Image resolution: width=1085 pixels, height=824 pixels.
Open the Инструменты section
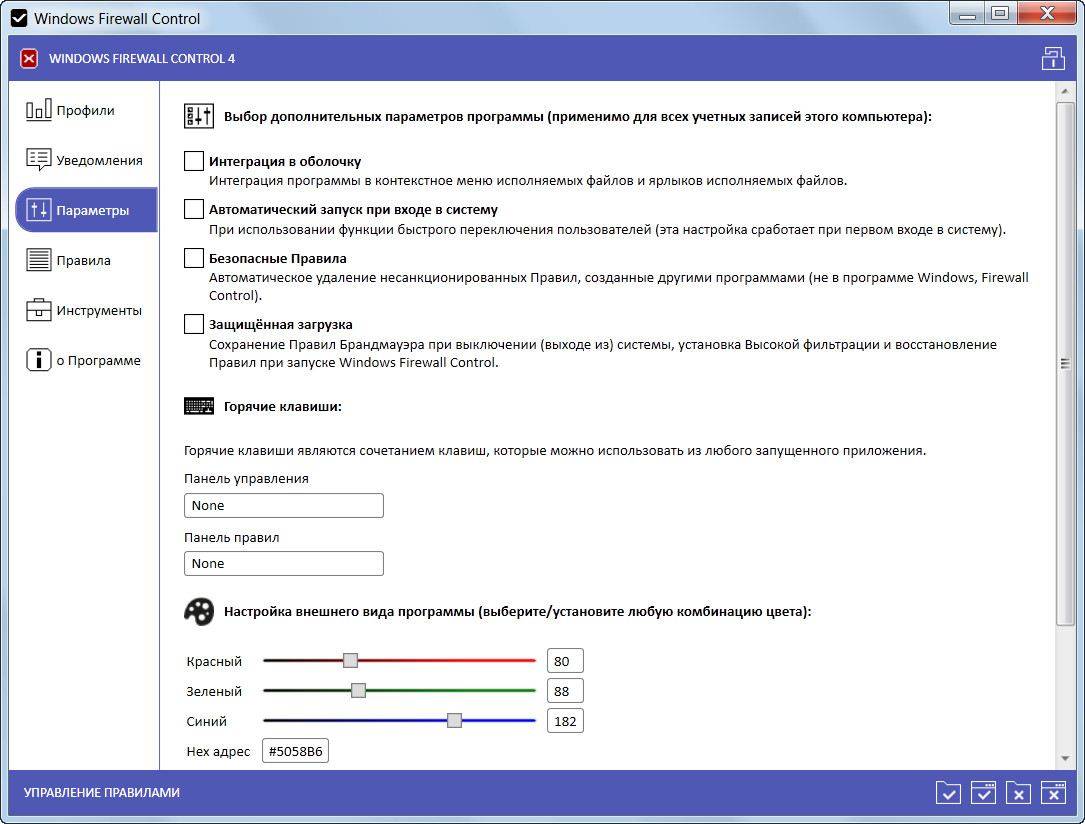coord(84,310)
